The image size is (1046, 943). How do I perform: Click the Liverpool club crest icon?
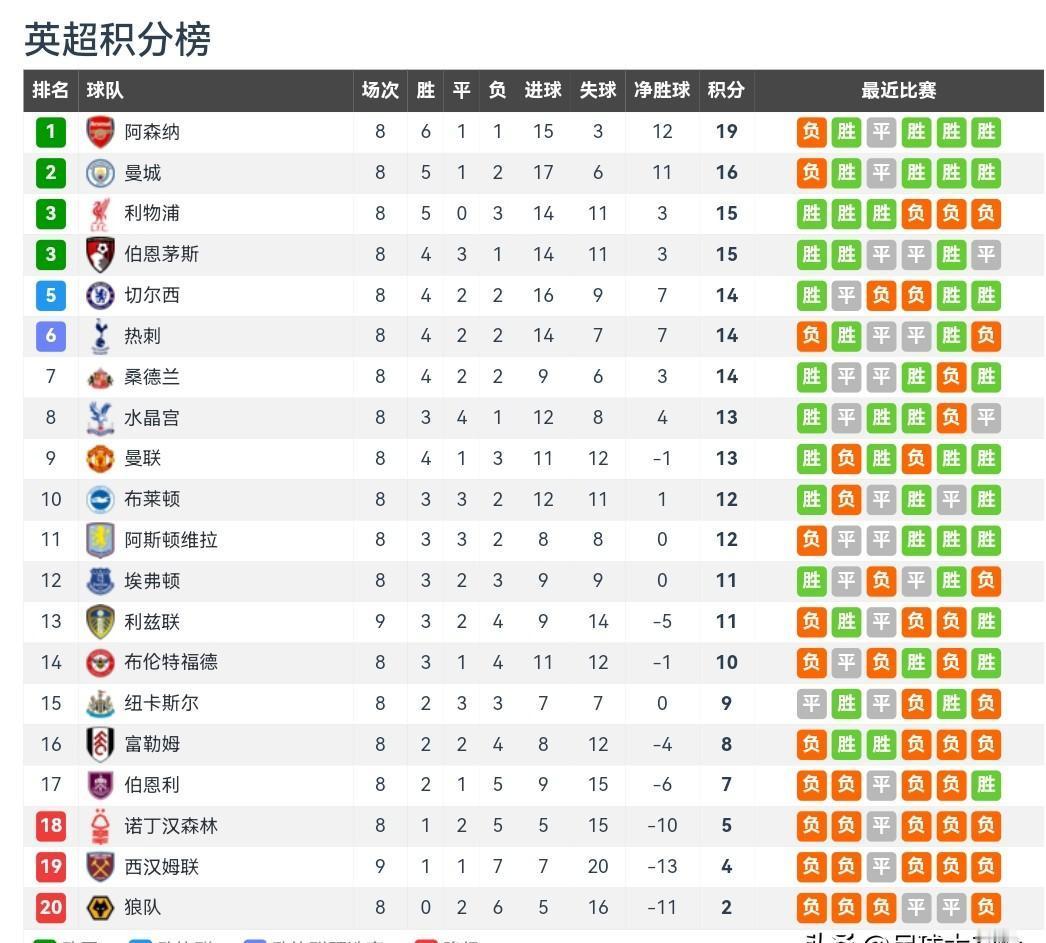pos(100,214)
